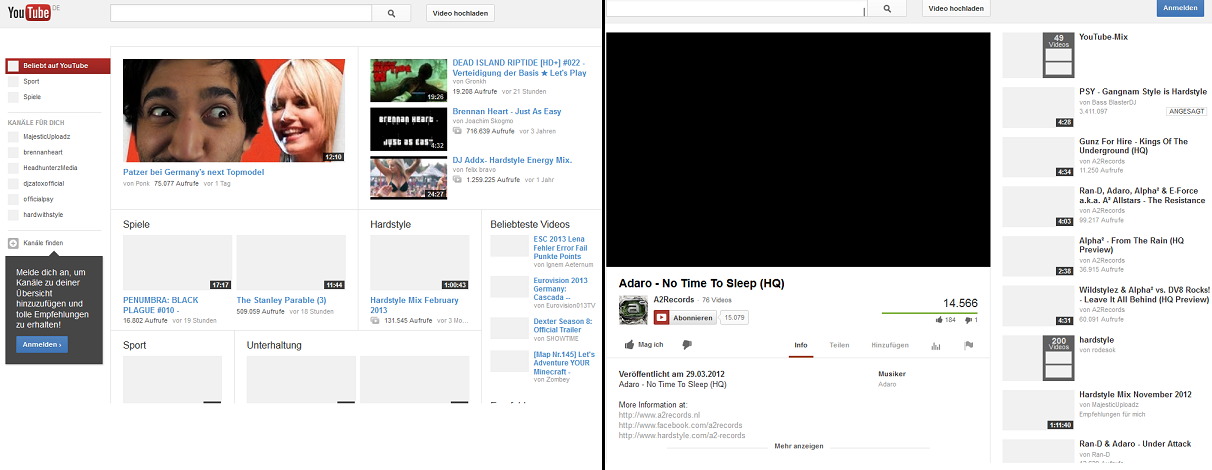
Task: Open PENUMBRA: BLACK PLAGUE #010 video
Action: click(161, 304)
